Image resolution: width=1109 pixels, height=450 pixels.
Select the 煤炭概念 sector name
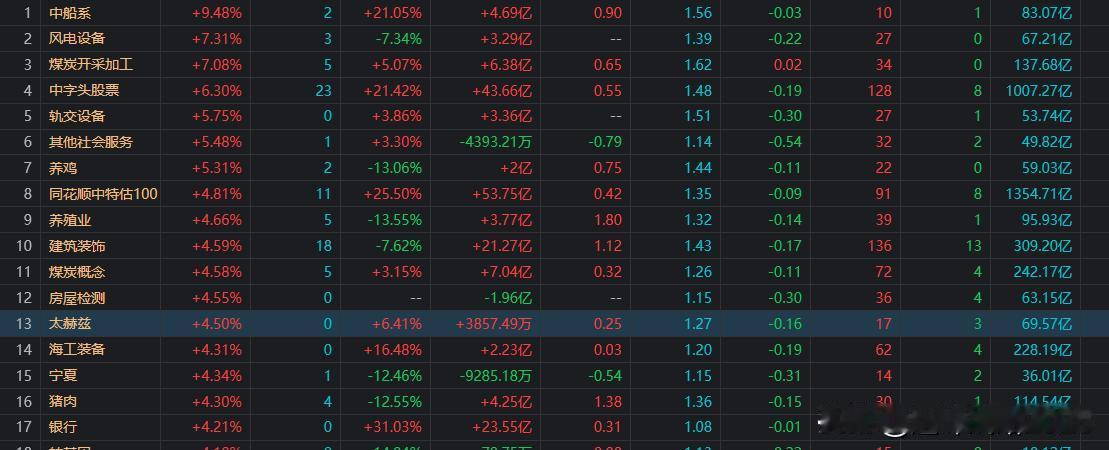(76, 272)
